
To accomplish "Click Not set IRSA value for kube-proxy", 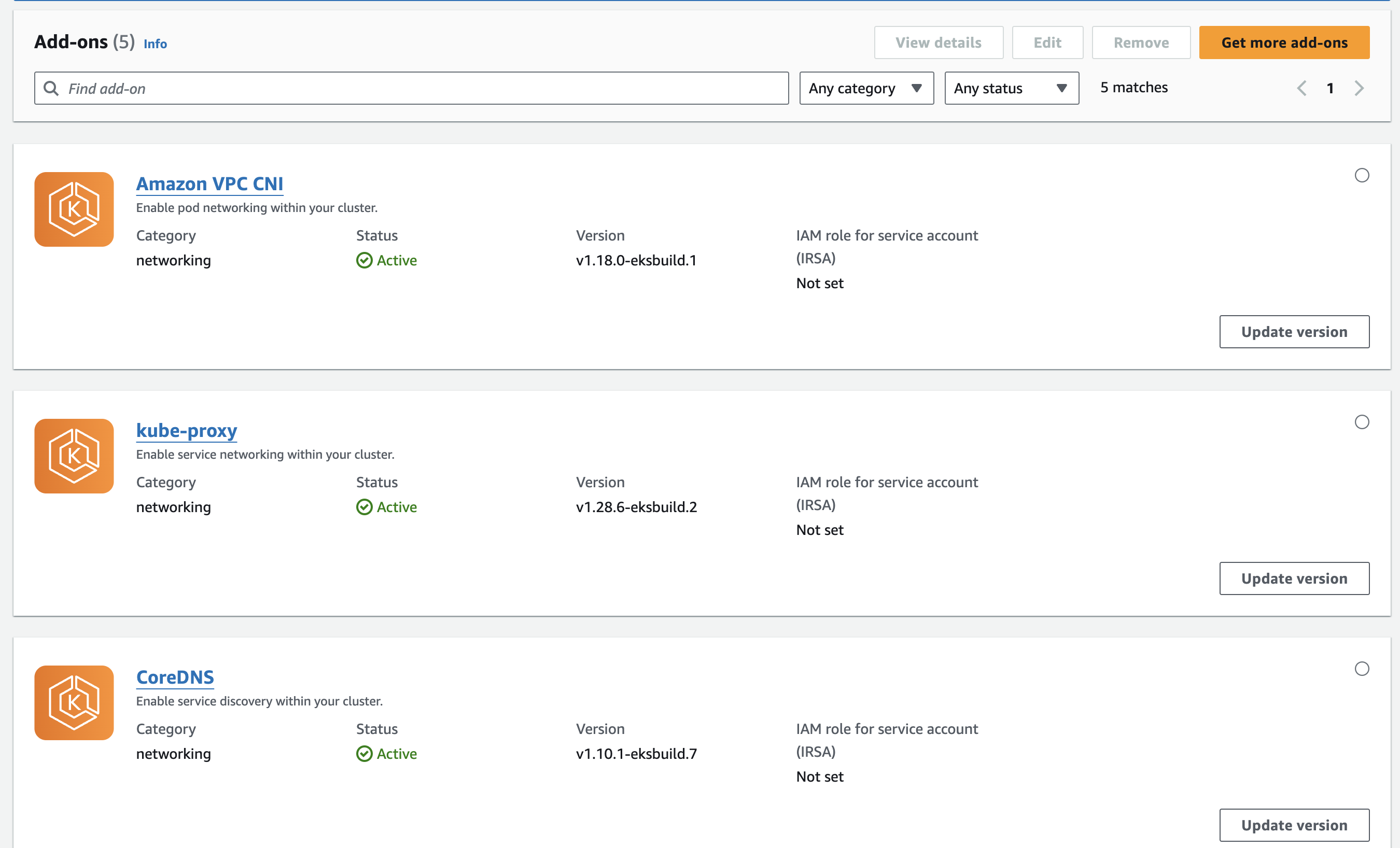I will 820,529.
